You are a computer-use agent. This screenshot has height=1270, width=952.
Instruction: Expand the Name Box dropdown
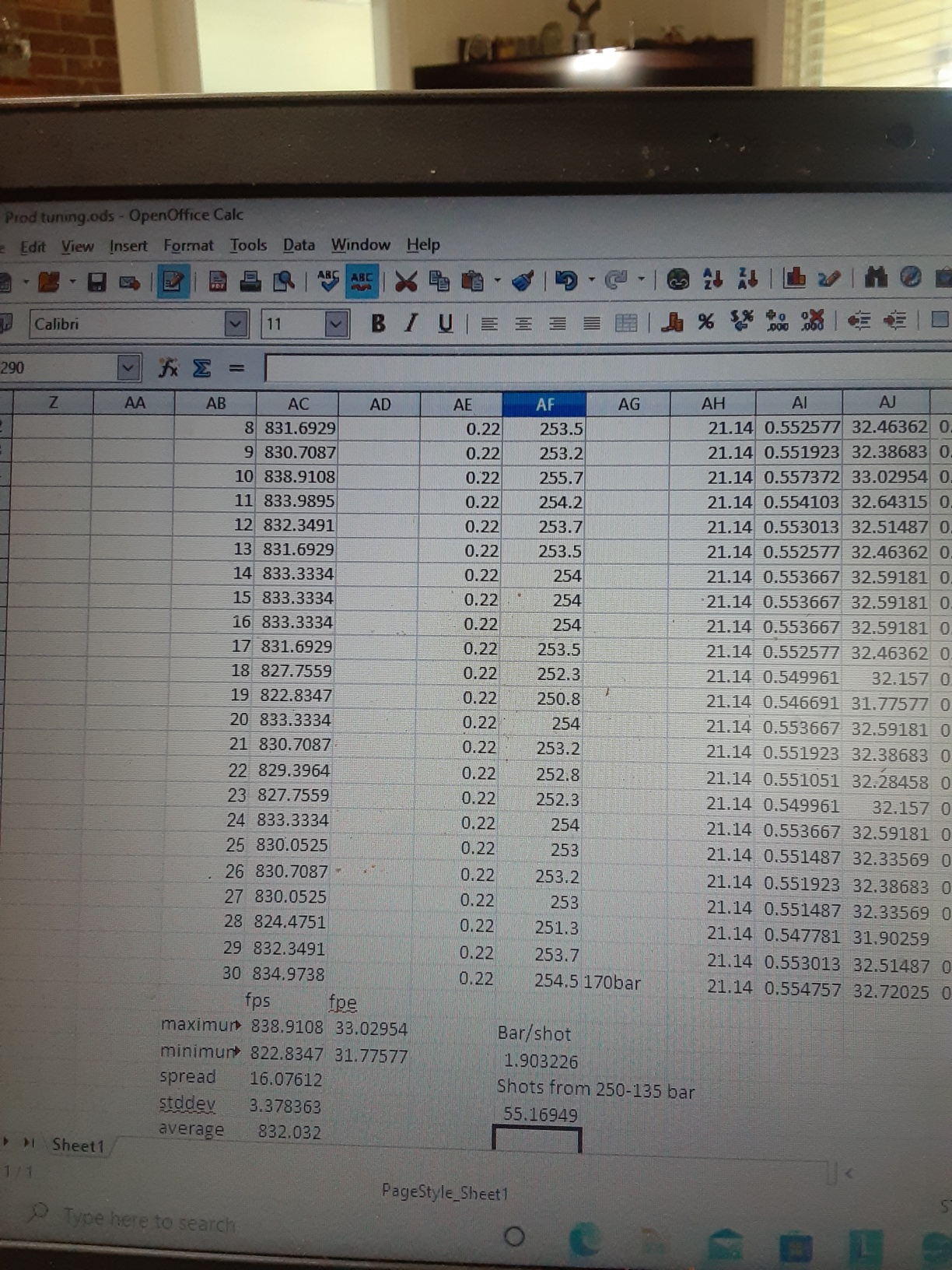(x=129, y=367)
